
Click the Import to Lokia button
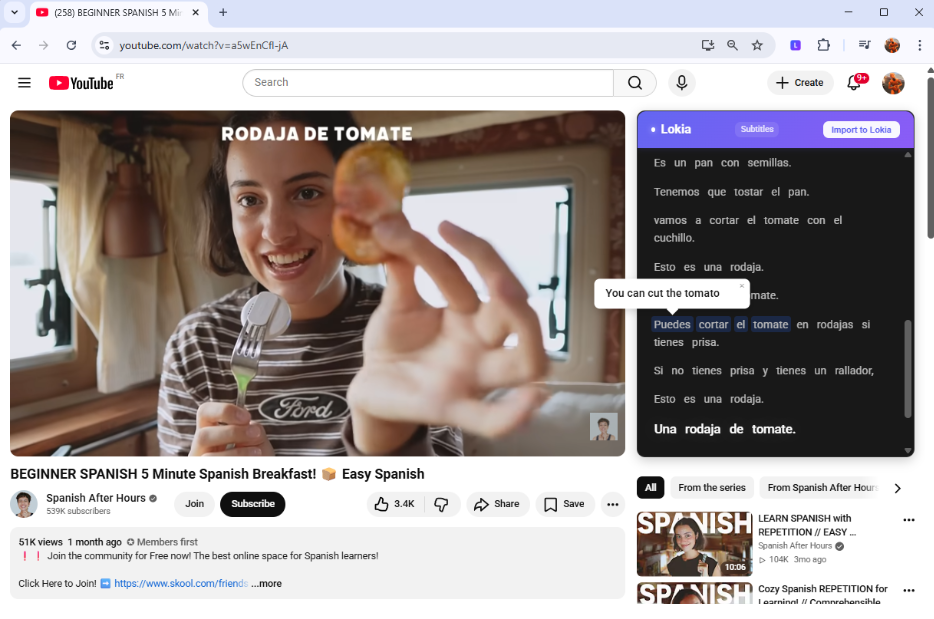861,130
